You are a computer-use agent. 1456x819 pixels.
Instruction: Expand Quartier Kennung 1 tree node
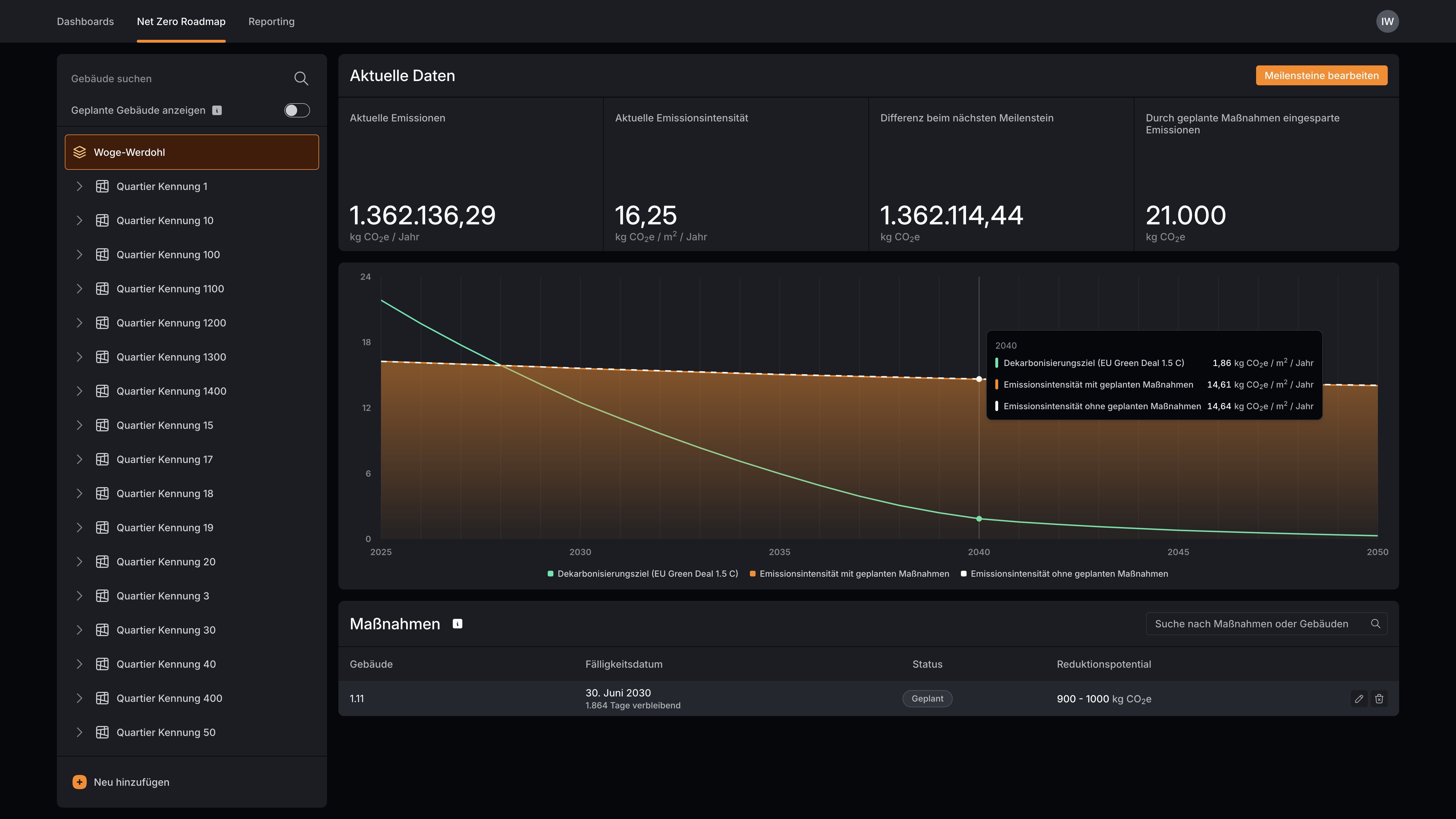coord(80,187)
